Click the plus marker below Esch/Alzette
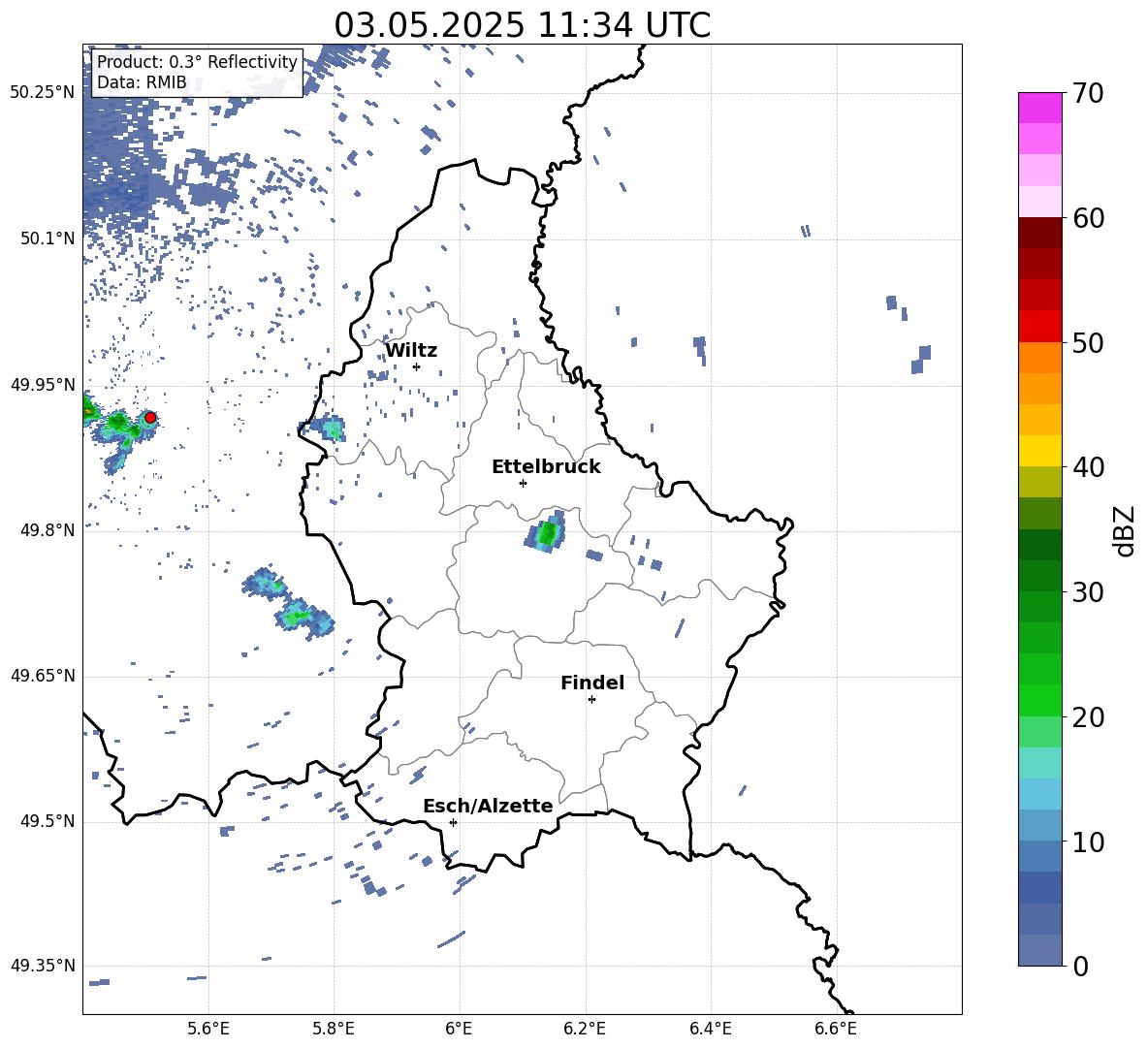 (453, 822)
